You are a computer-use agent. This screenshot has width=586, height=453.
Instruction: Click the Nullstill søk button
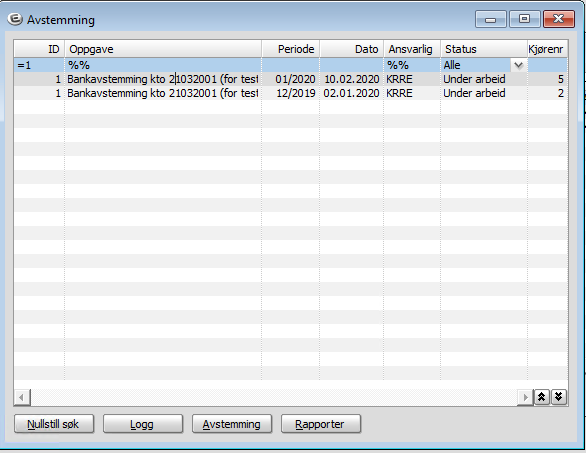[54, 424]
